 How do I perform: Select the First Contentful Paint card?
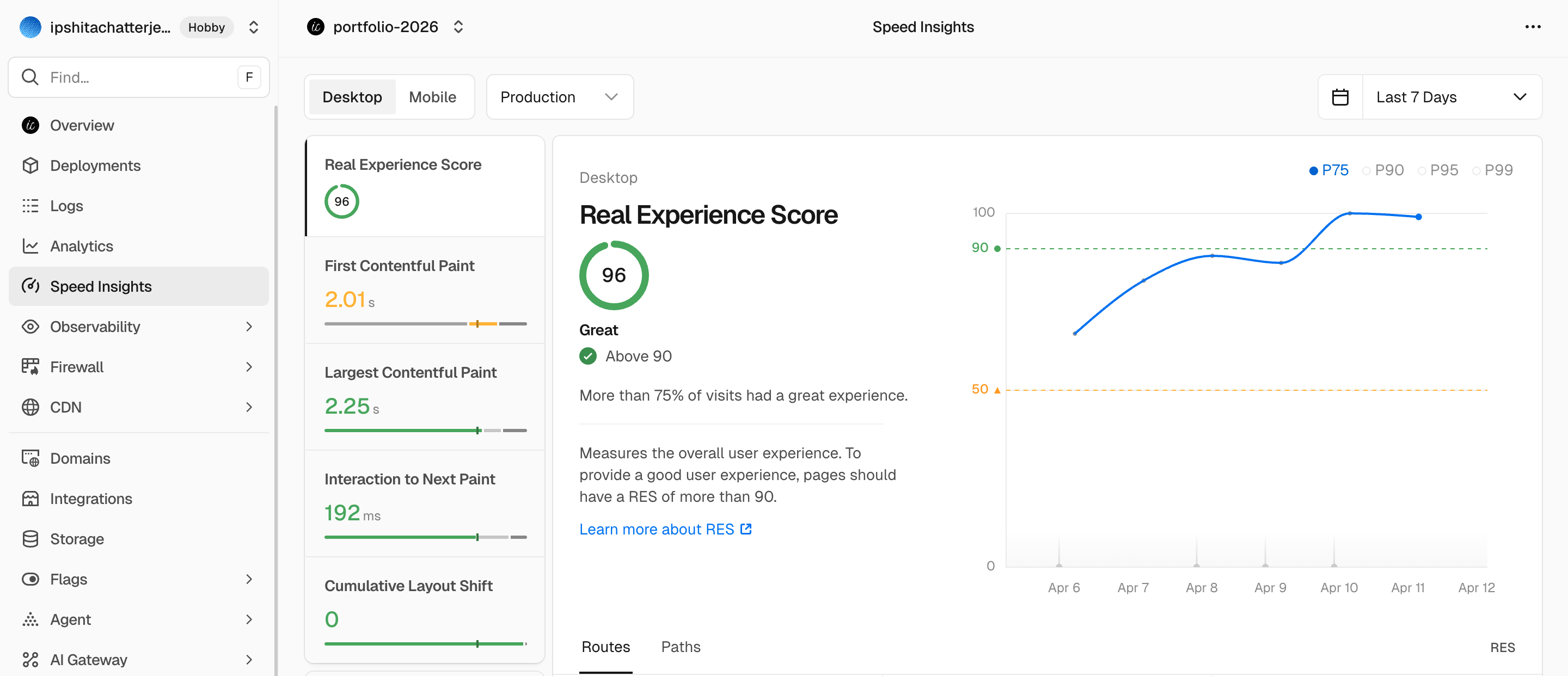425,290
